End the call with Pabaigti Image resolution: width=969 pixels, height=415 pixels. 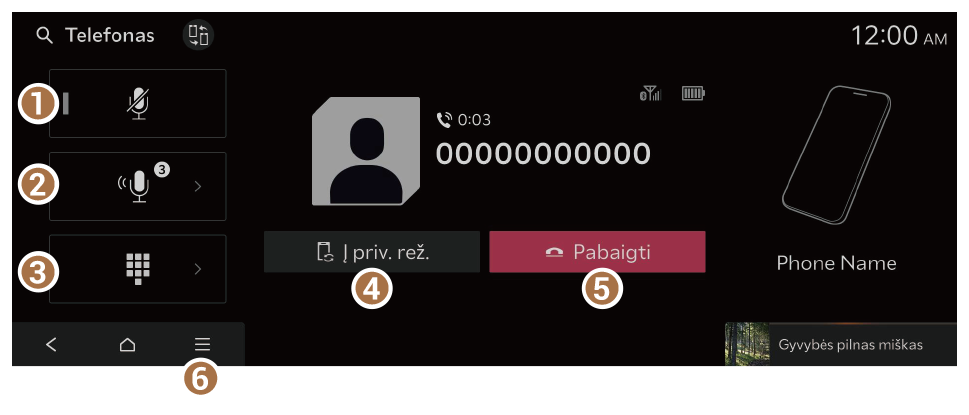click(597, 252)
